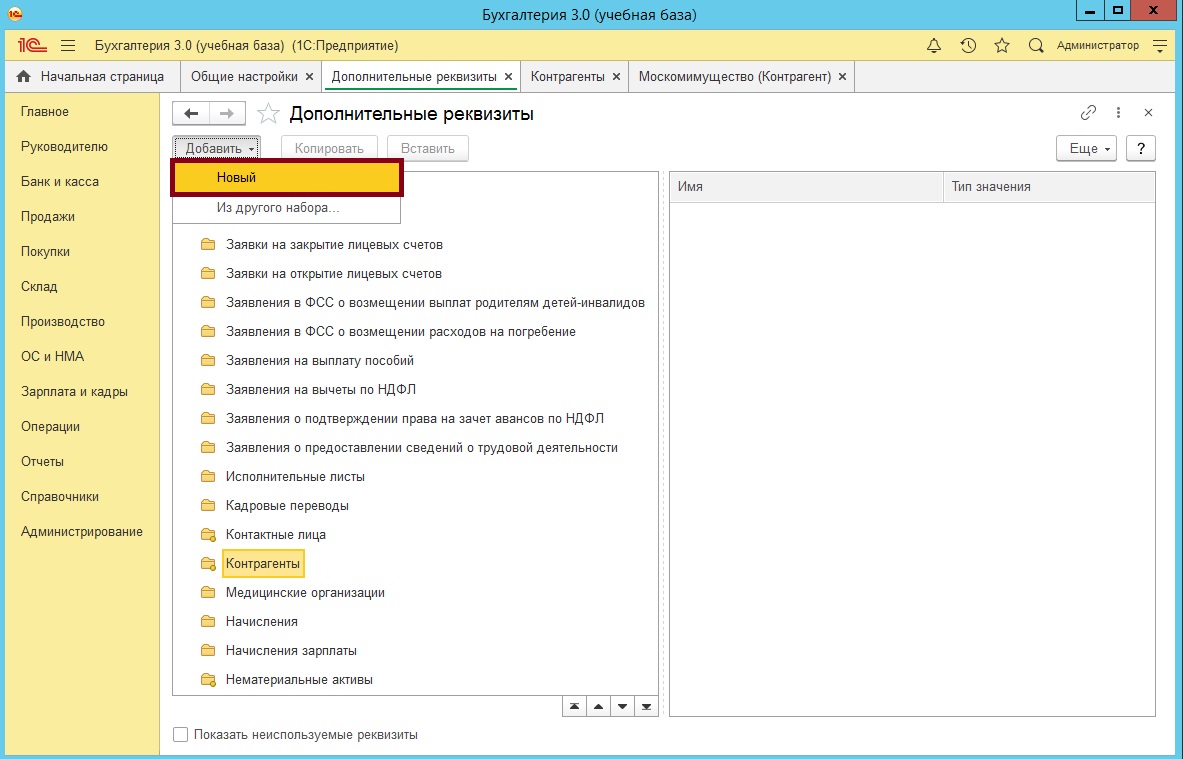Select 'Из другого набора...' menu entry
This screenshot has width=1183, height=759.
coord(278,208)
